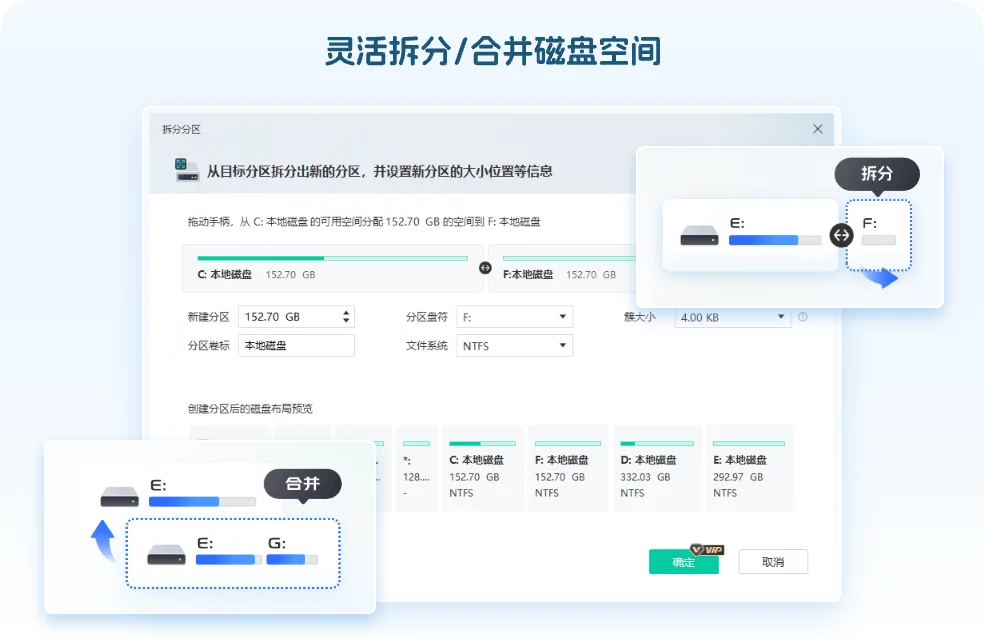Click the blue up arrow in 合并 card

click(x=103, y=541)
